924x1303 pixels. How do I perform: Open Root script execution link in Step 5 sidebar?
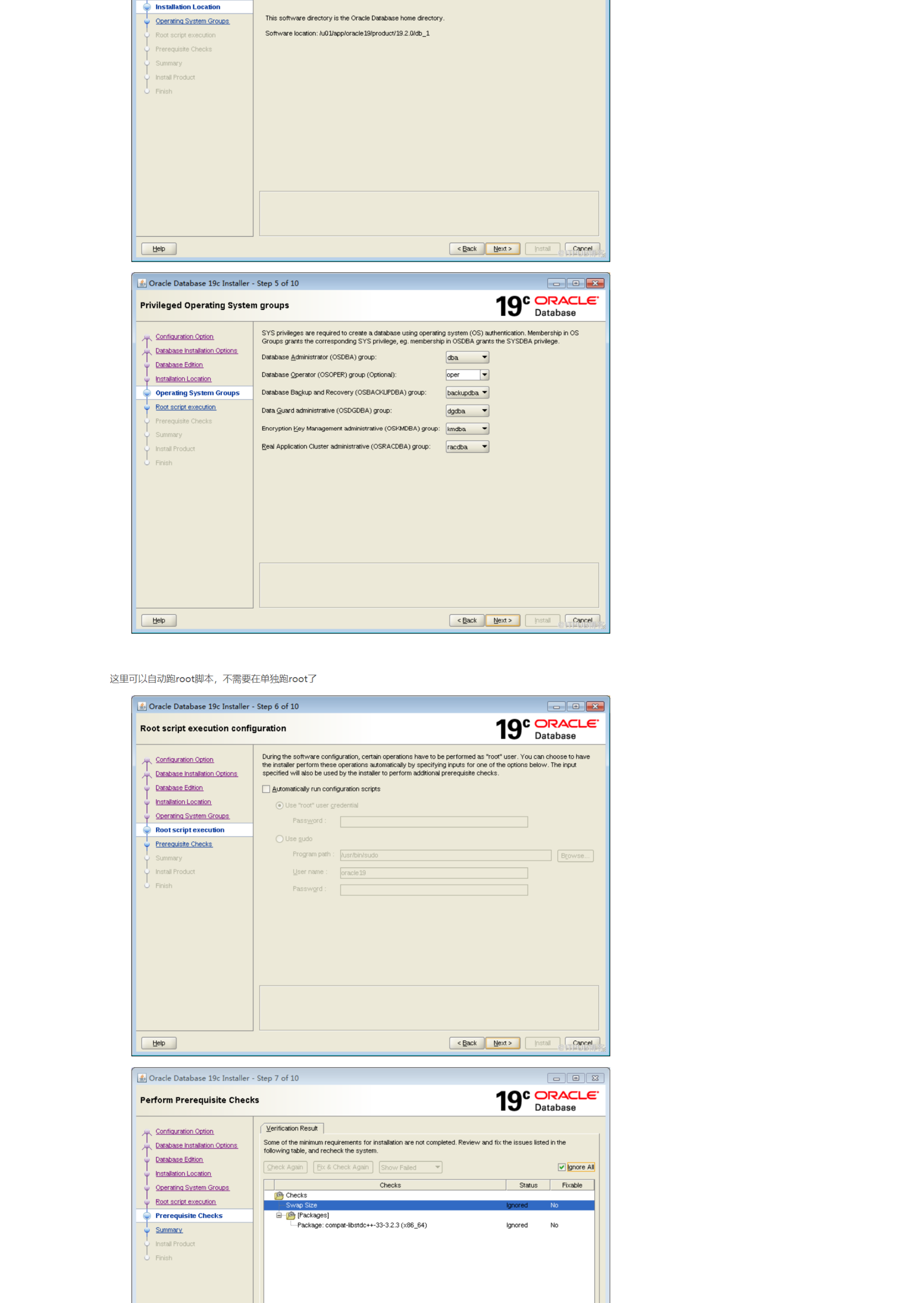click(186, 408)
